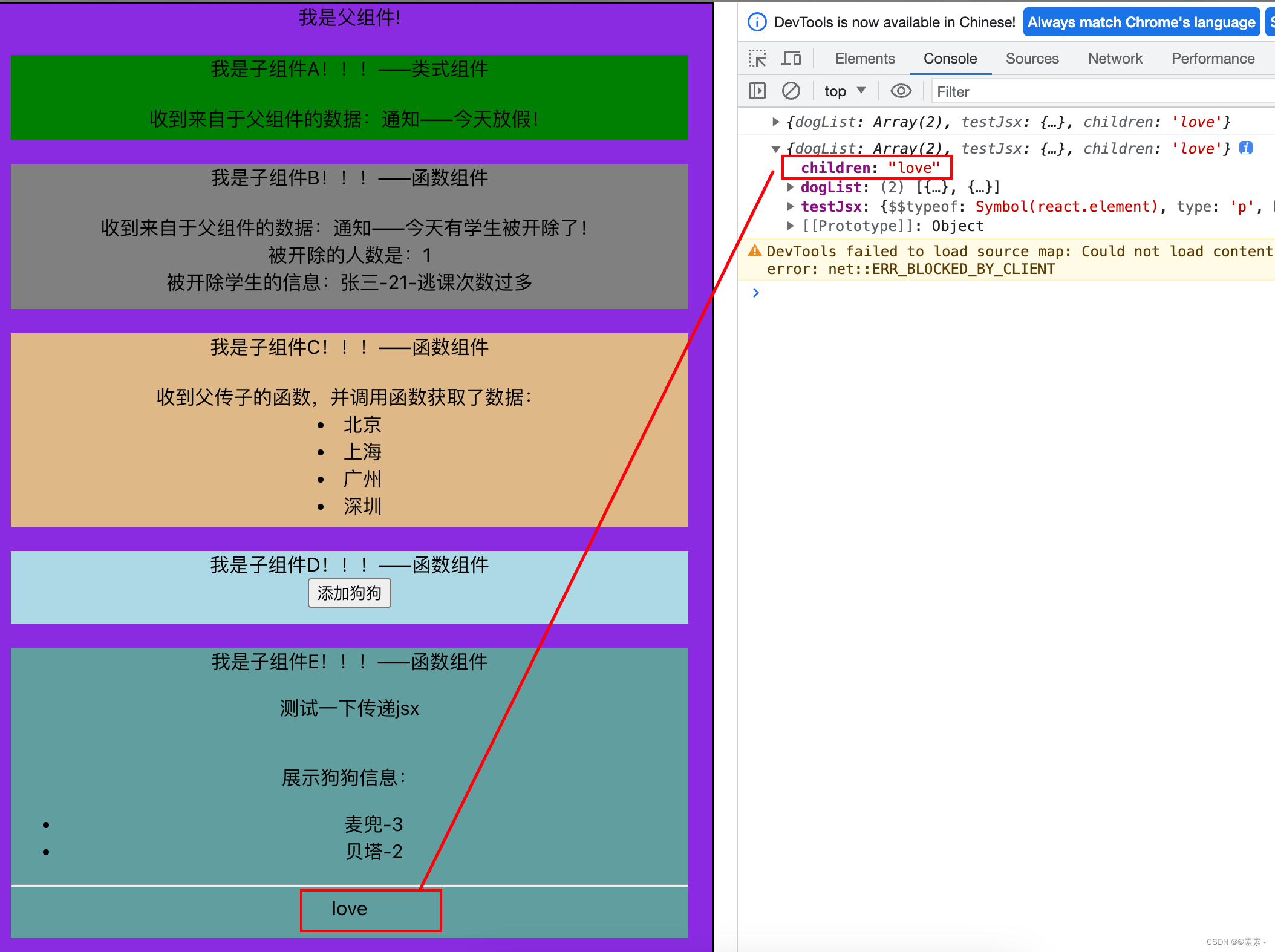The width and height of the screenshot is (1275, 952).
Task: Click the 深圳 list item
Action: click(362, 506)
